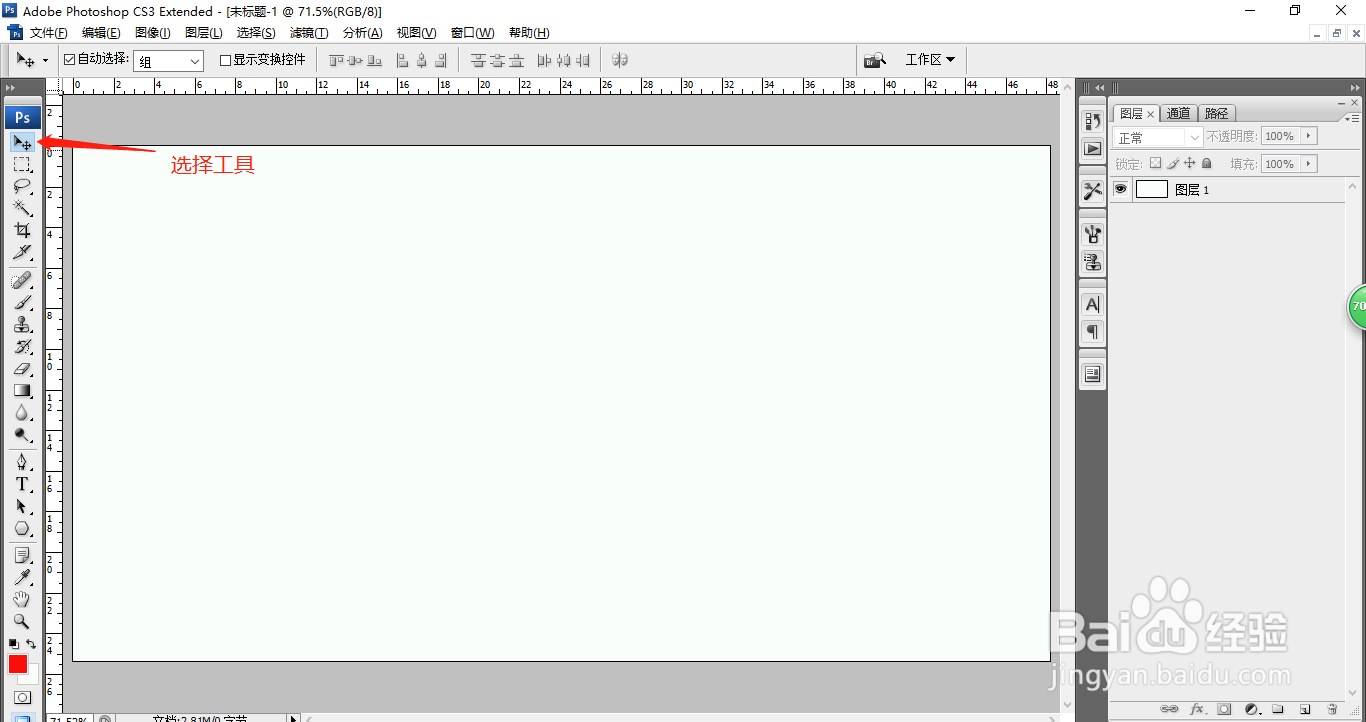Switch to the 通道 tab
Viewport: 1366px width, 722px height.
pos(1178,114)
